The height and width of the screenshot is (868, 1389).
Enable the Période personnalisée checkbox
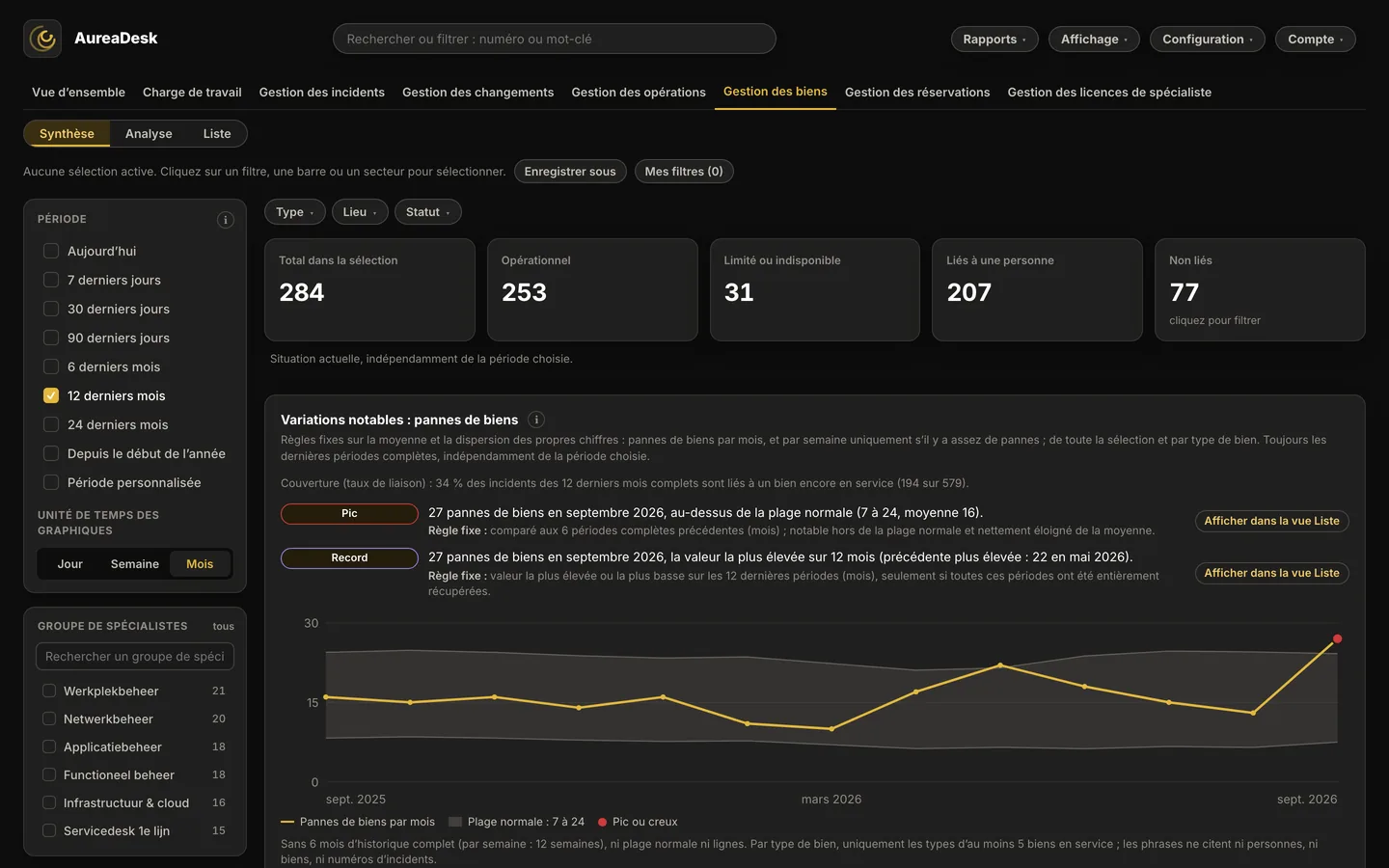[51, 482]
